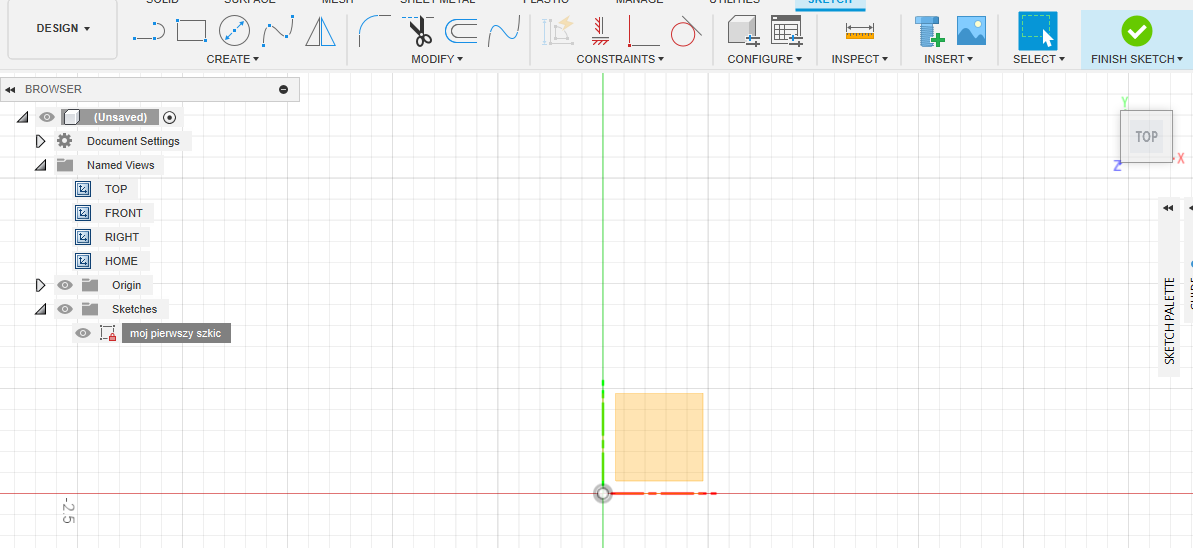Click the green Finish Sketch checkmark

[1137, 30]
